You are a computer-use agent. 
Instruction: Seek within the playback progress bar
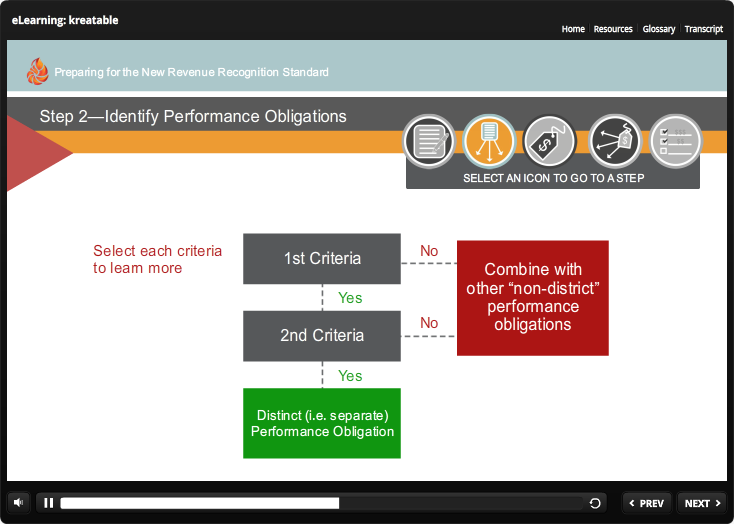(320, 503)
